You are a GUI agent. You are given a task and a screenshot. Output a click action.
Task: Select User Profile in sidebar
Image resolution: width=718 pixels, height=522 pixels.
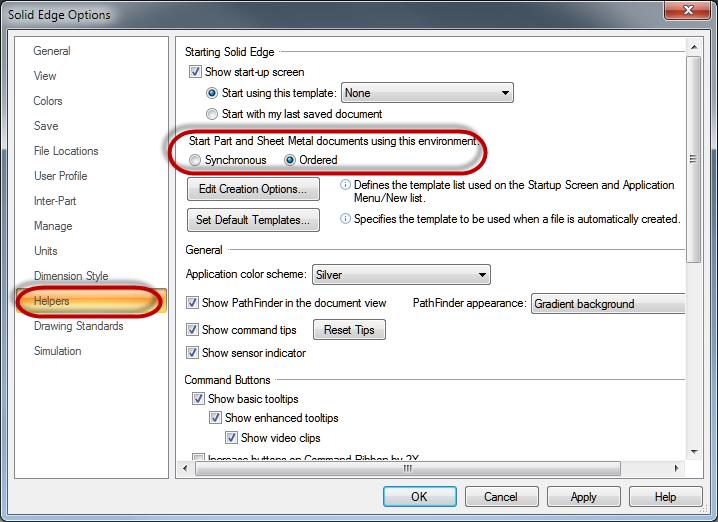(x=60, y=176)
